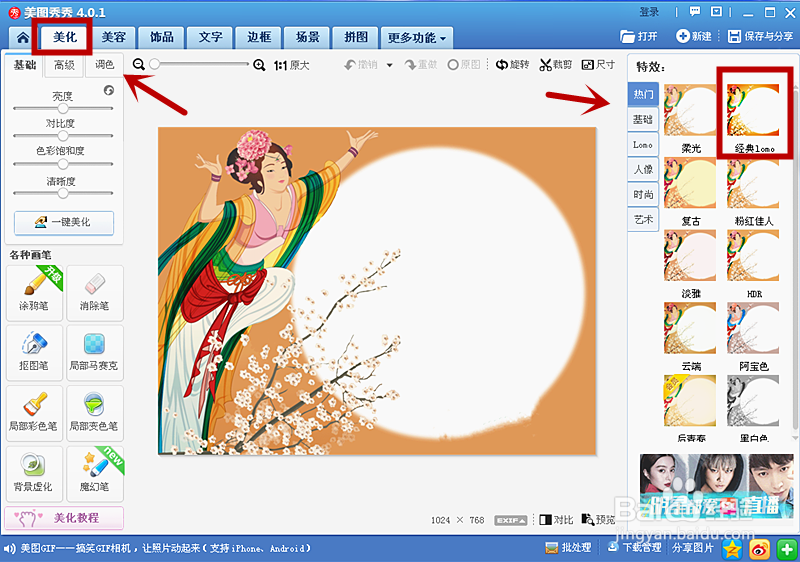Click 重做 redo arrow

pyautogui.click(x=421, y=65)
